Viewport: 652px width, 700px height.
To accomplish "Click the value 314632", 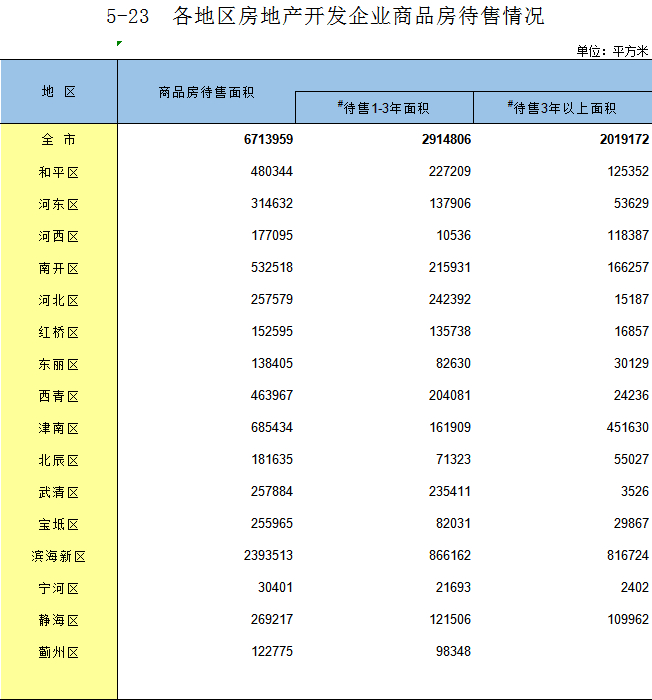I will [272, 204].
